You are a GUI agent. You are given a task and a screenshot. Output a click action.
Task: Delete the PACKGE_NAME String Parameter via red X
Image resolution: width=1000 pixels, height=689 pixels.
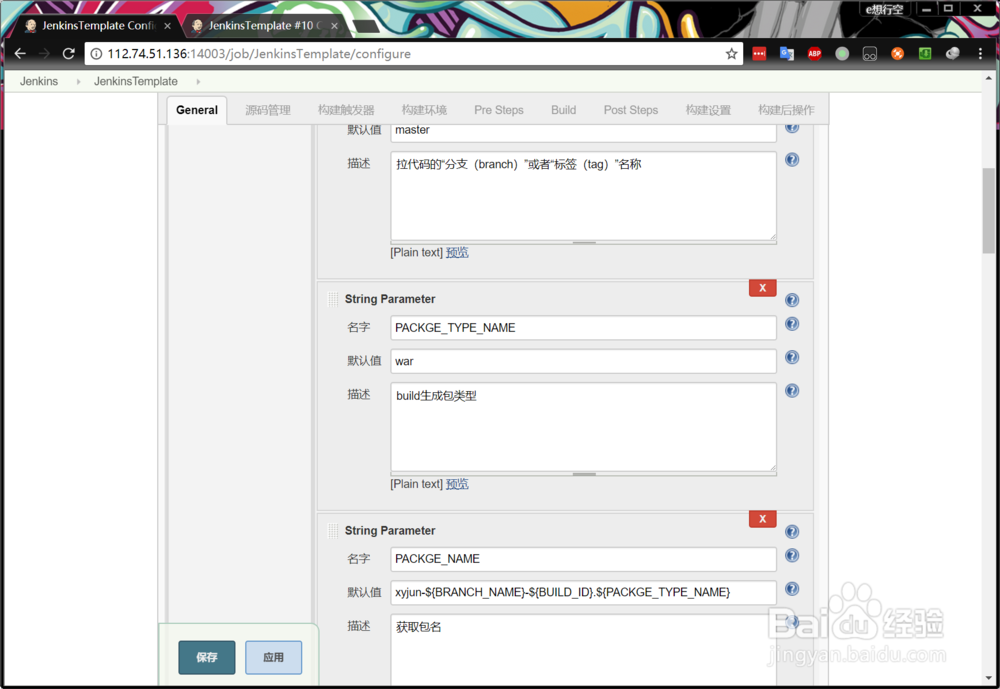[762, 518]
